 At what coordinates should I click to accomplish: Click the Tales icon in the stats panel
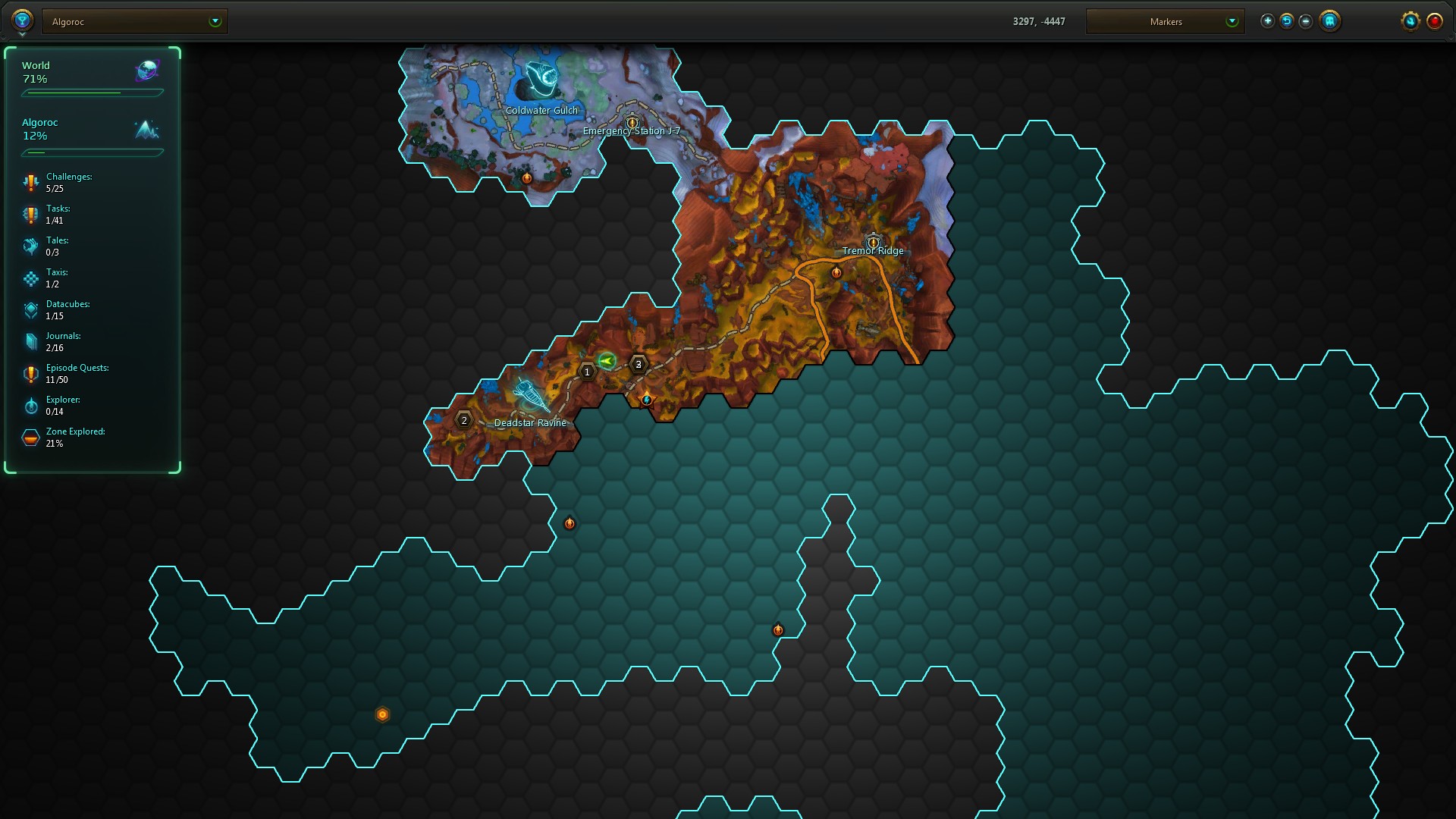[30, 246]
